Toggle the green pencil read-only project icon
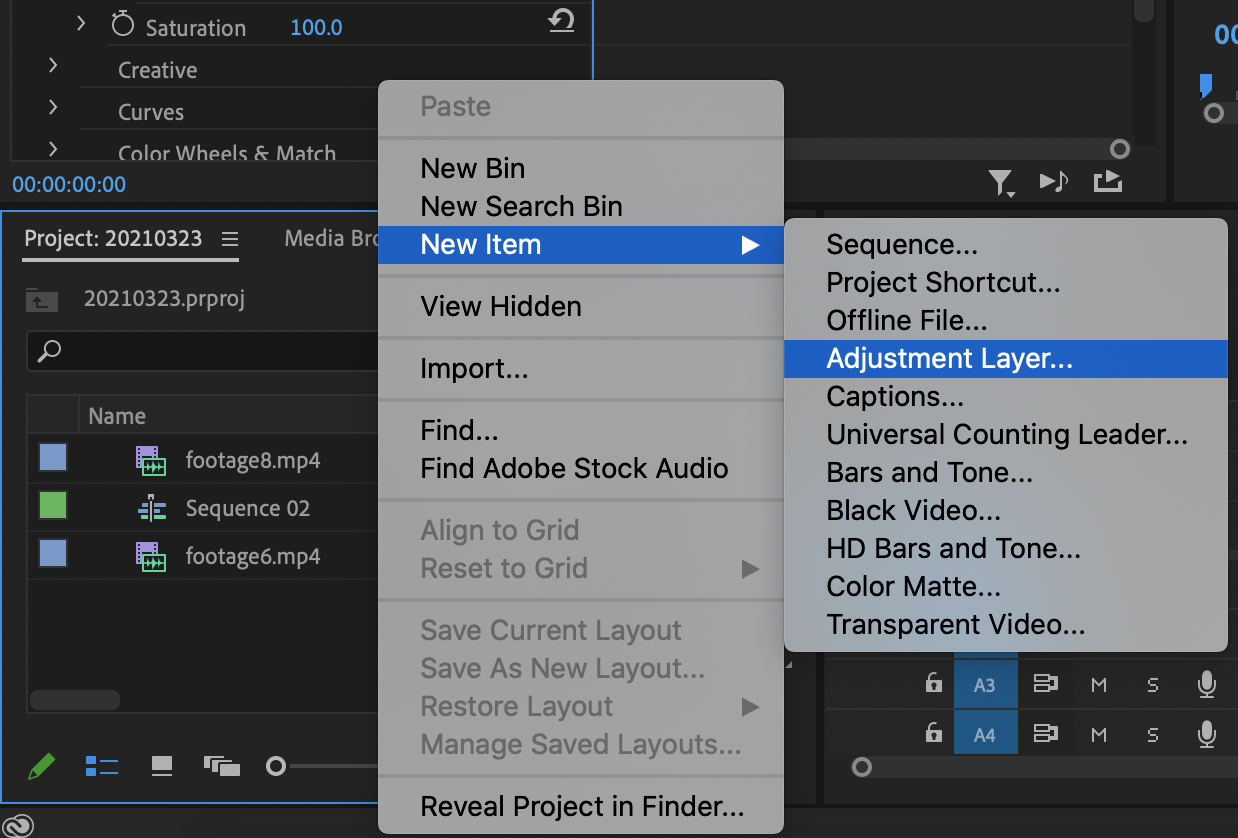 pyautogui.click(x=41, y=766)
